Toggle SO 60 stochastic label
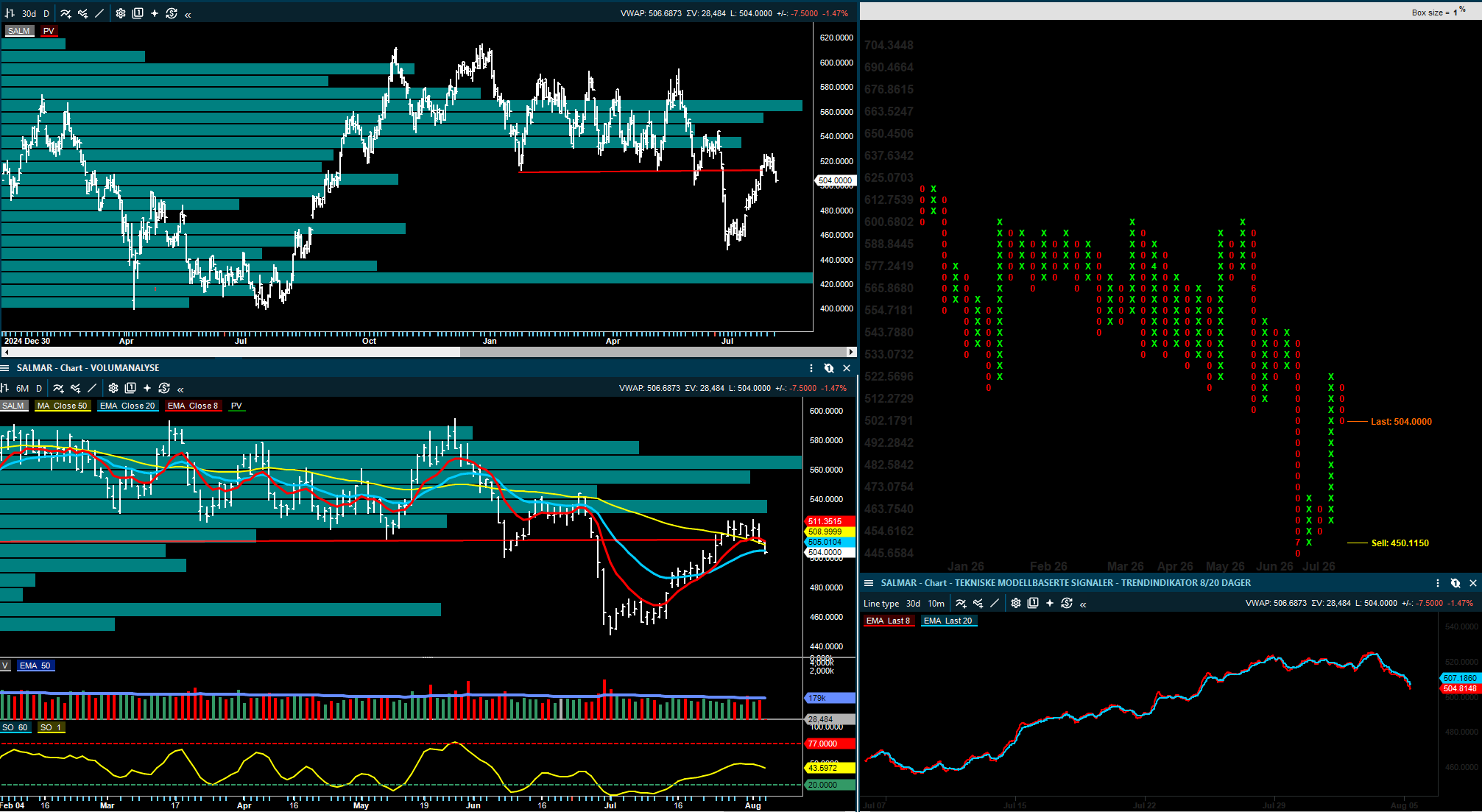This screenshot has width=1482, height=812. (15, 727)
